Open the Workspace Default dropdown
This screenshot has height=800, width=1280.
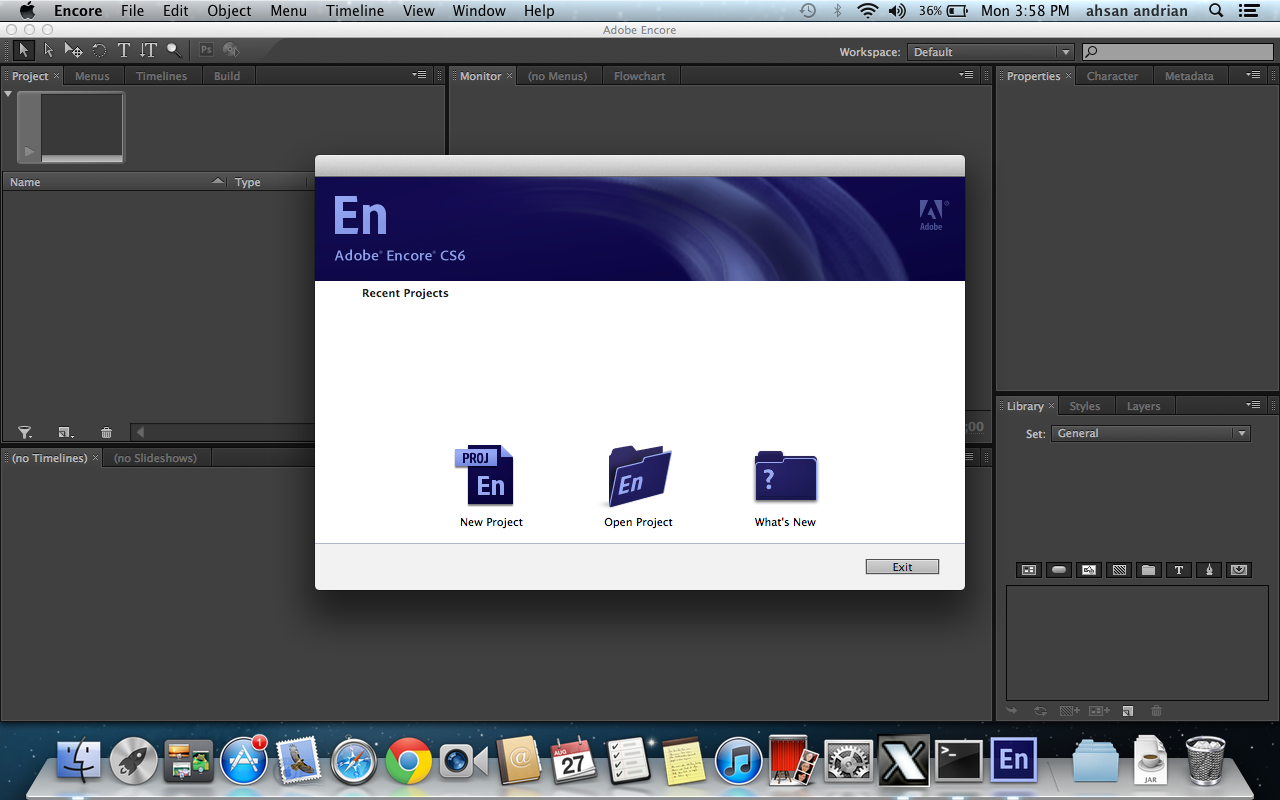(x=991, y=52)
